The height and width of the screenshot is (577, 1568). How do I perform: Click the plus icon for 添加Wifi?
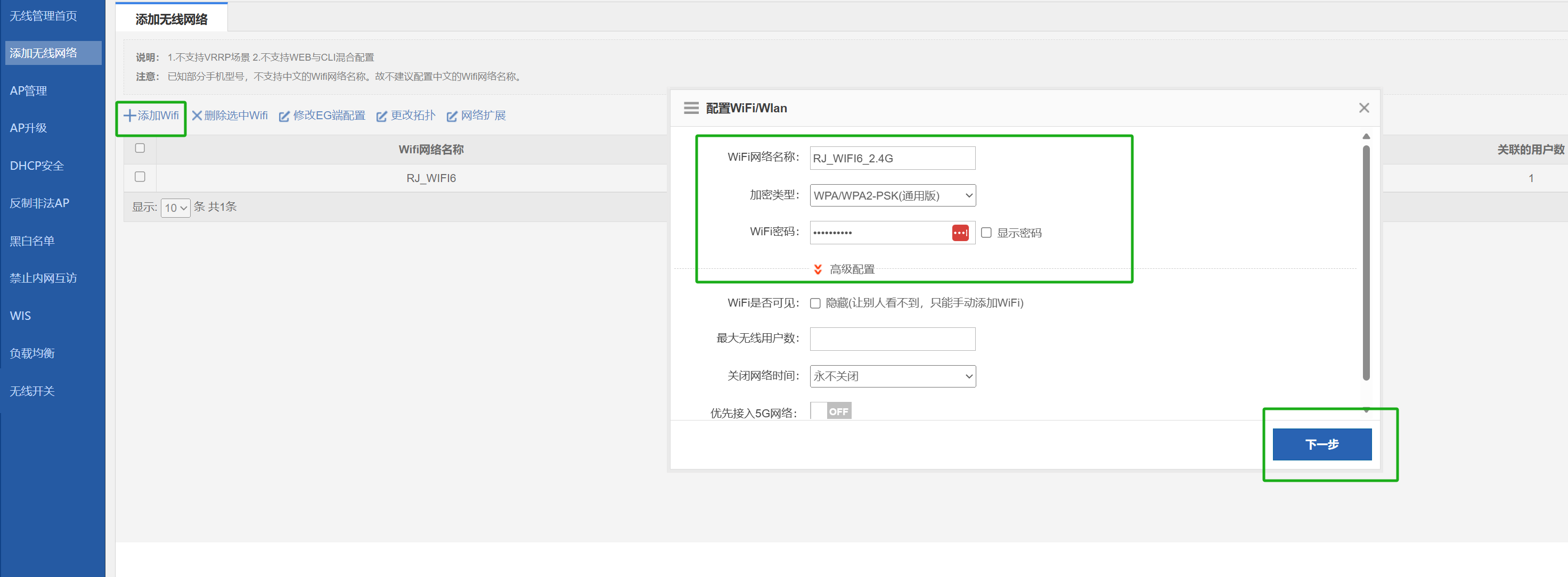(x=129, y=116)
